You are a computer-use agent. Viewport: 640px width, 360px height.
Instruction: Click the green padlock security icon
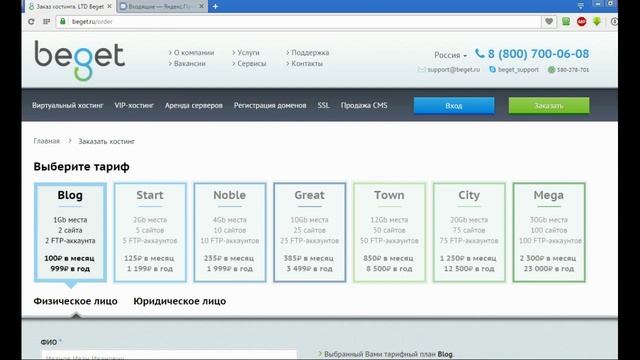pyautogui.click(x=62, y=21)
